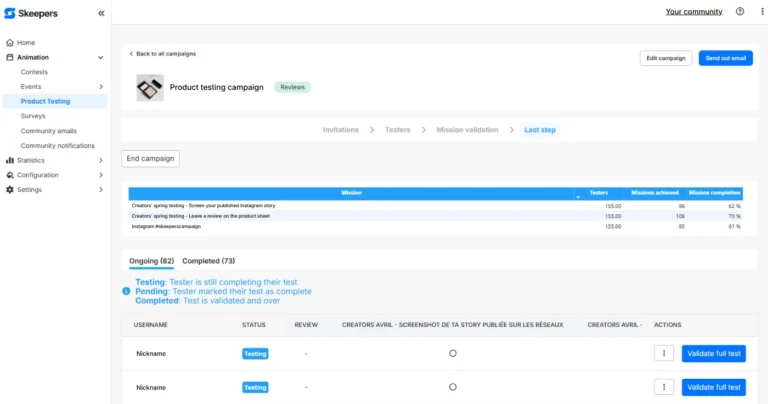Click the second row Testing status badge
The width and height of the screenshot is (768, 404).
coord(255,387)
